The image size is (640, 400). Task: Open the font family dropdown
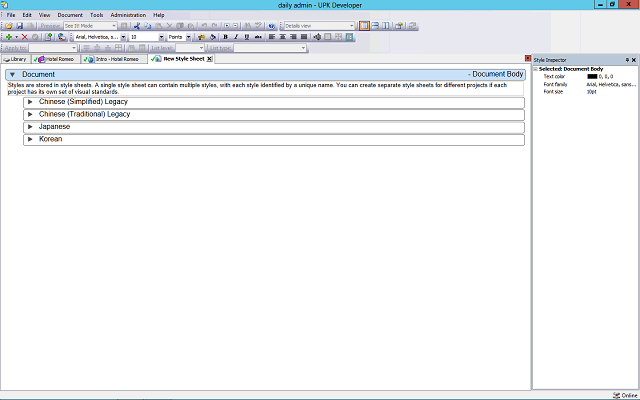pyautogui.click(x=123, y=37)
